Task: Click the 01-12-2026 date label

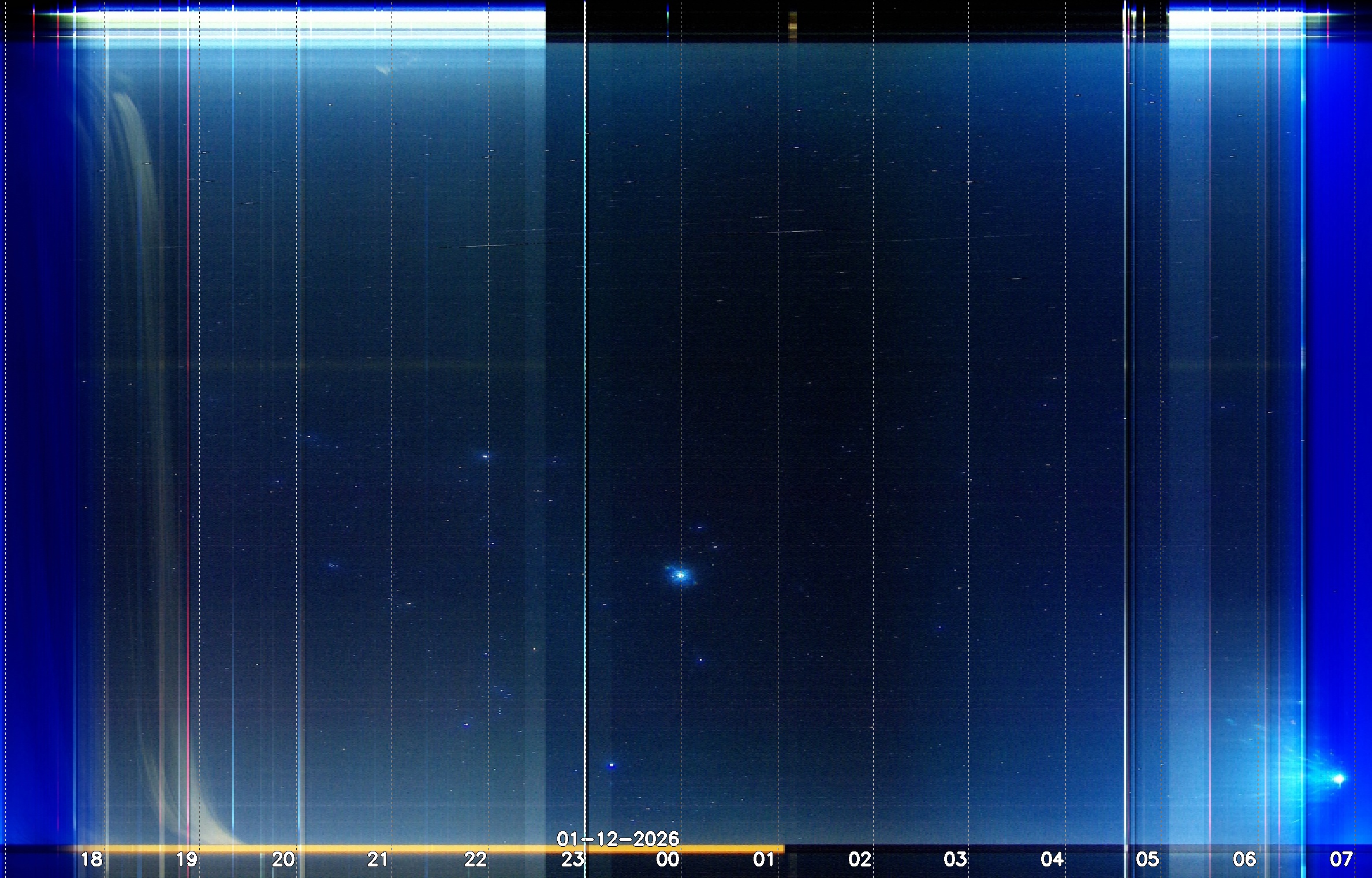Action: coord(618,839)
